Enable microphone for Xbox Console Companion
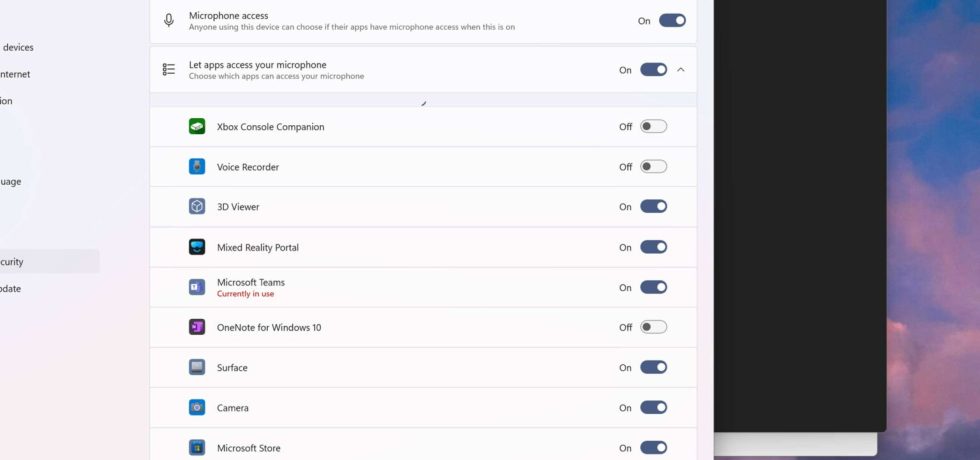 pos(654,126)
